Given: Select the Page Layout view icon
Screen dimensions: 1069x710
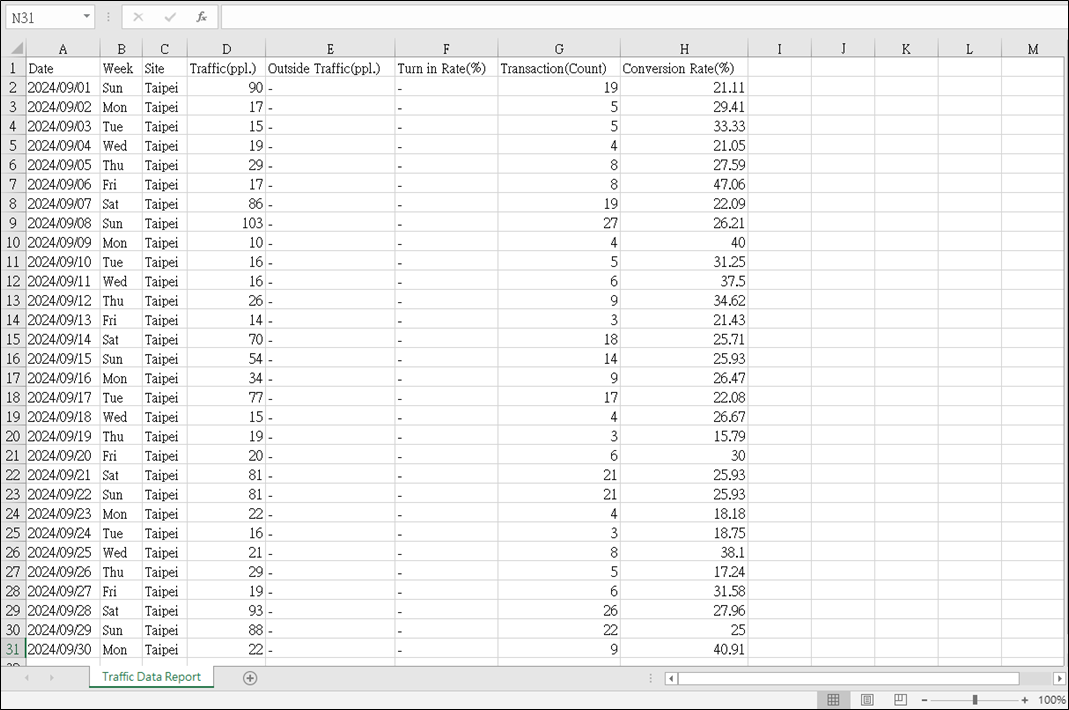Looking at the screenshot, I should 866,699.
